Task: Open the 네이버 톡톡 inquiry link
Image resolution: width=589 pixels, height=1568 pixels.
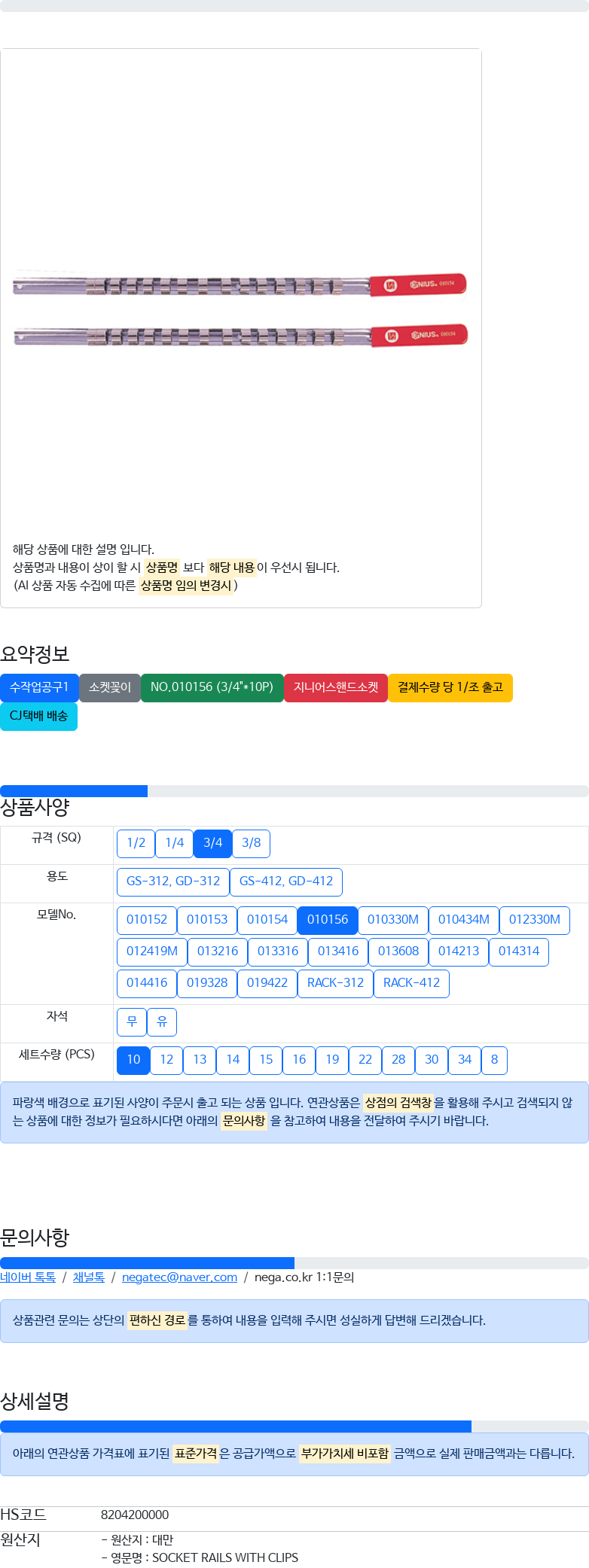Action: point(28,1277)
